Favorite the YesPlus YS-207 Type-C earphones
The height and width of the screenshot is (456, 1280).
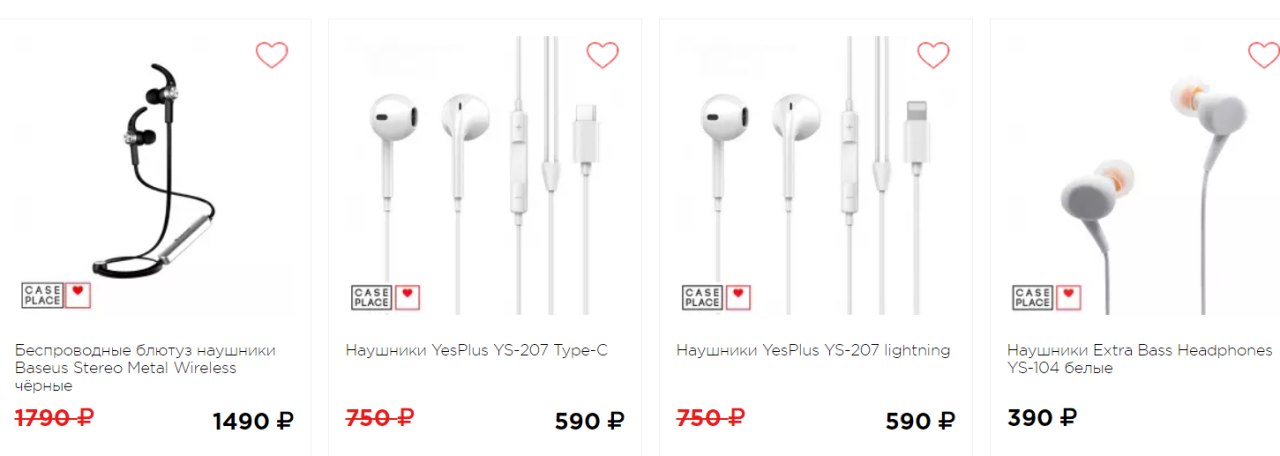602,54
